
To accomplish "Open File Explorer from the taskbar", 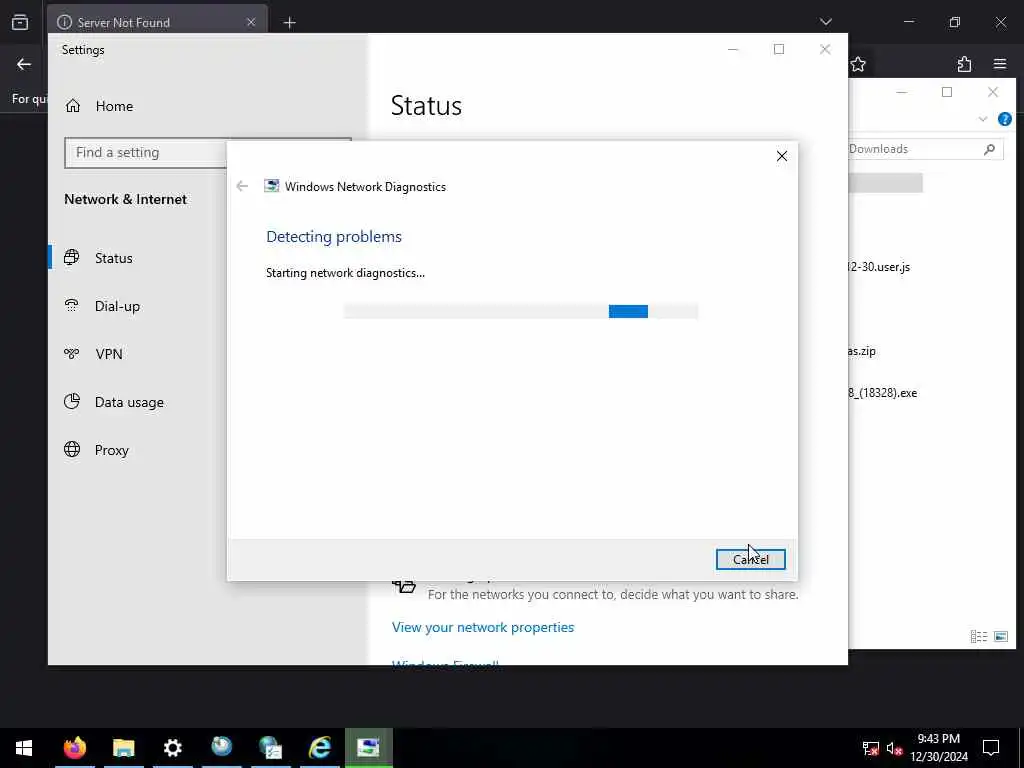I will pos(123,748).
